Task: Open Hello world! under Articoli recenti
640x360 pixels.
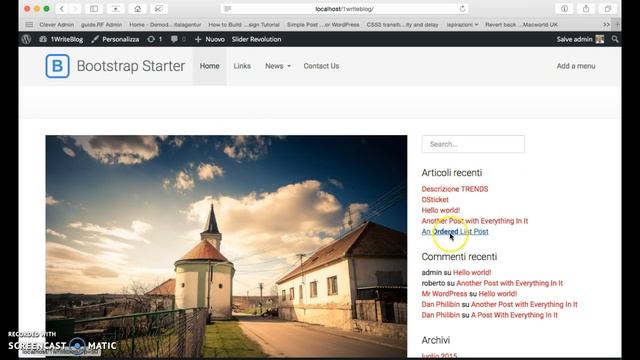Action: pyautogui.click(x=440, y=210)
